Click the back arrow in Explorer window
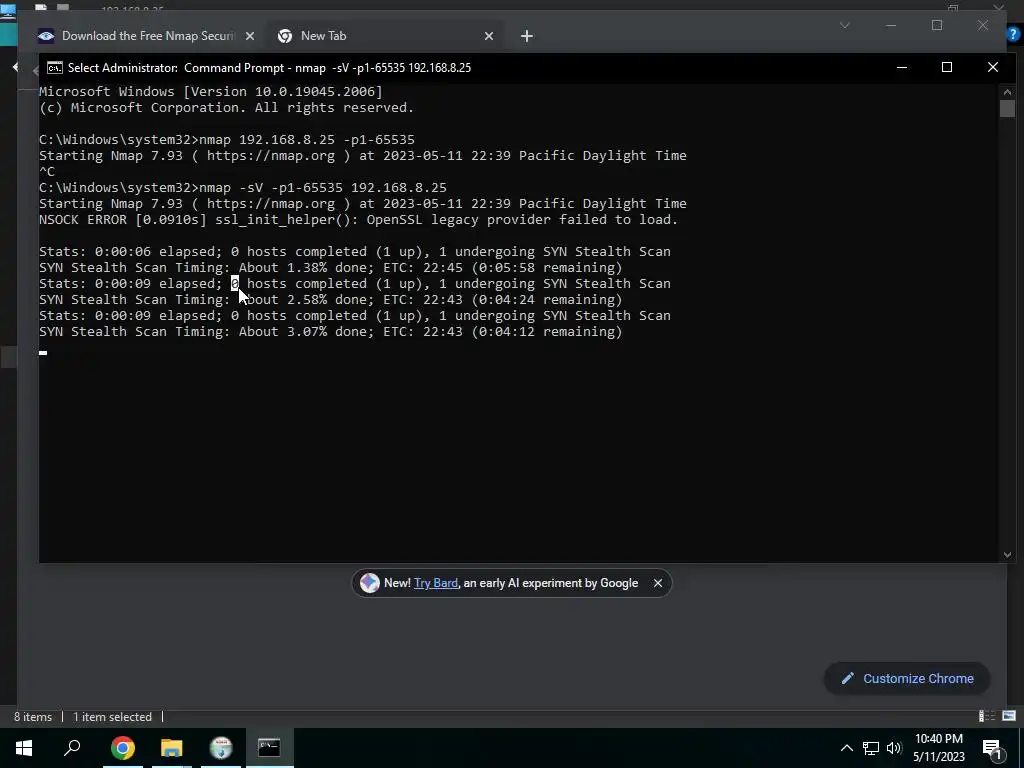The width and height of the screenshot is (1024, 768). tap(15, 67)
